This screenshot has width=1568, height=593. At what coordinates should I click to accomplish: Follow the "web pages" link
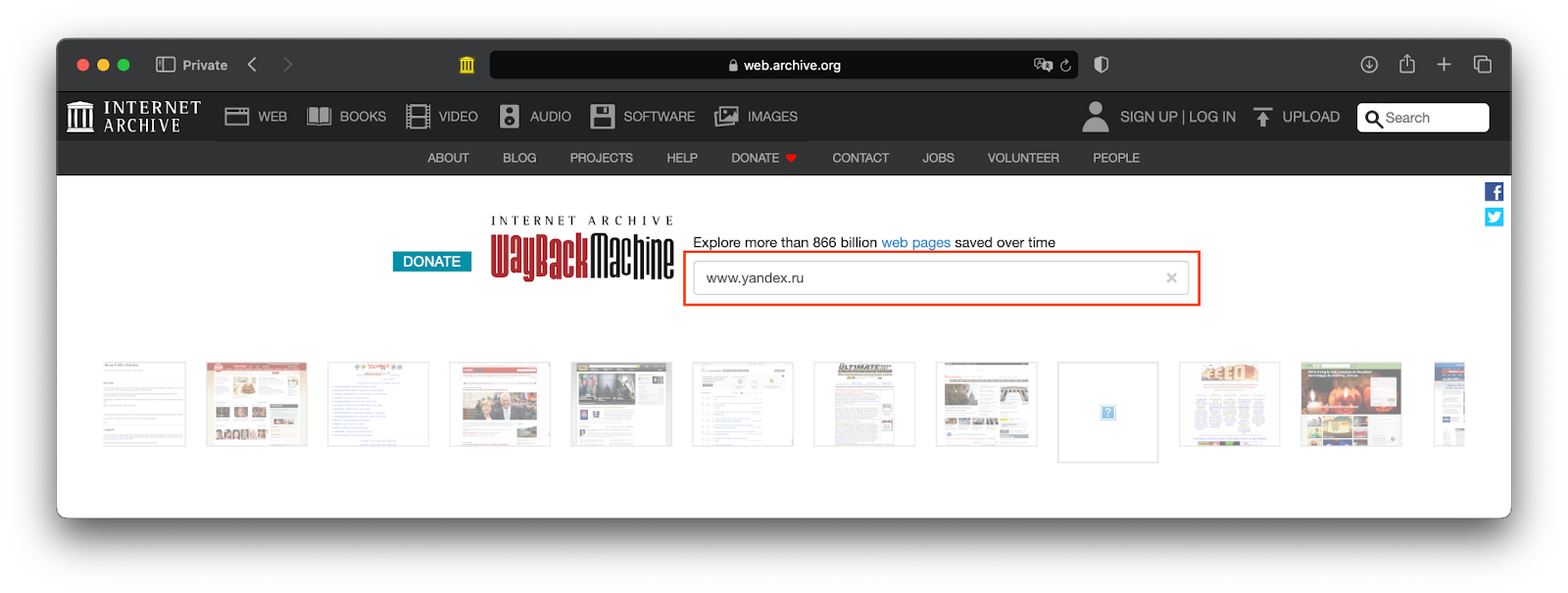(x=915, y=243)
